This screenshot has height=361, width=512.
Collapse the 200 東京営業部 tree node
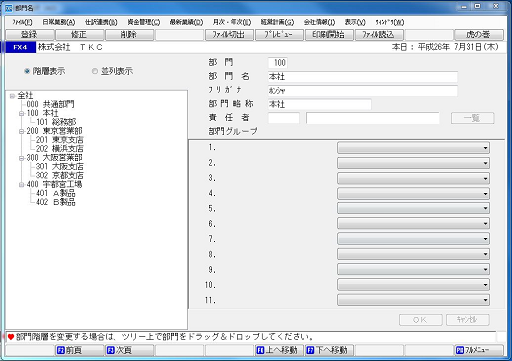tap(21, 131)
